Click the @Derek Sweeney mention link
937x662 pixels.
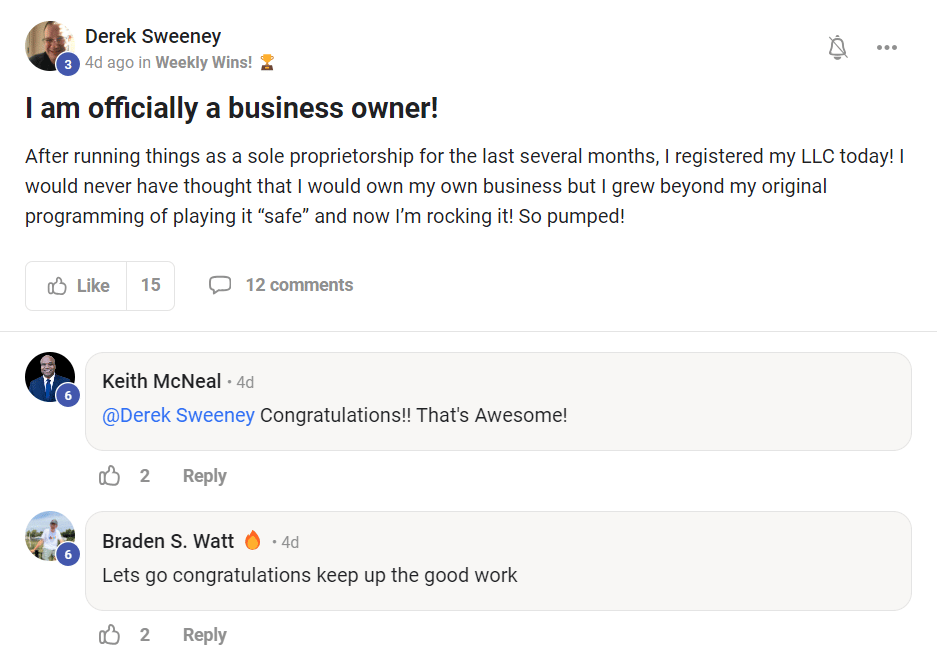[178, 415]
